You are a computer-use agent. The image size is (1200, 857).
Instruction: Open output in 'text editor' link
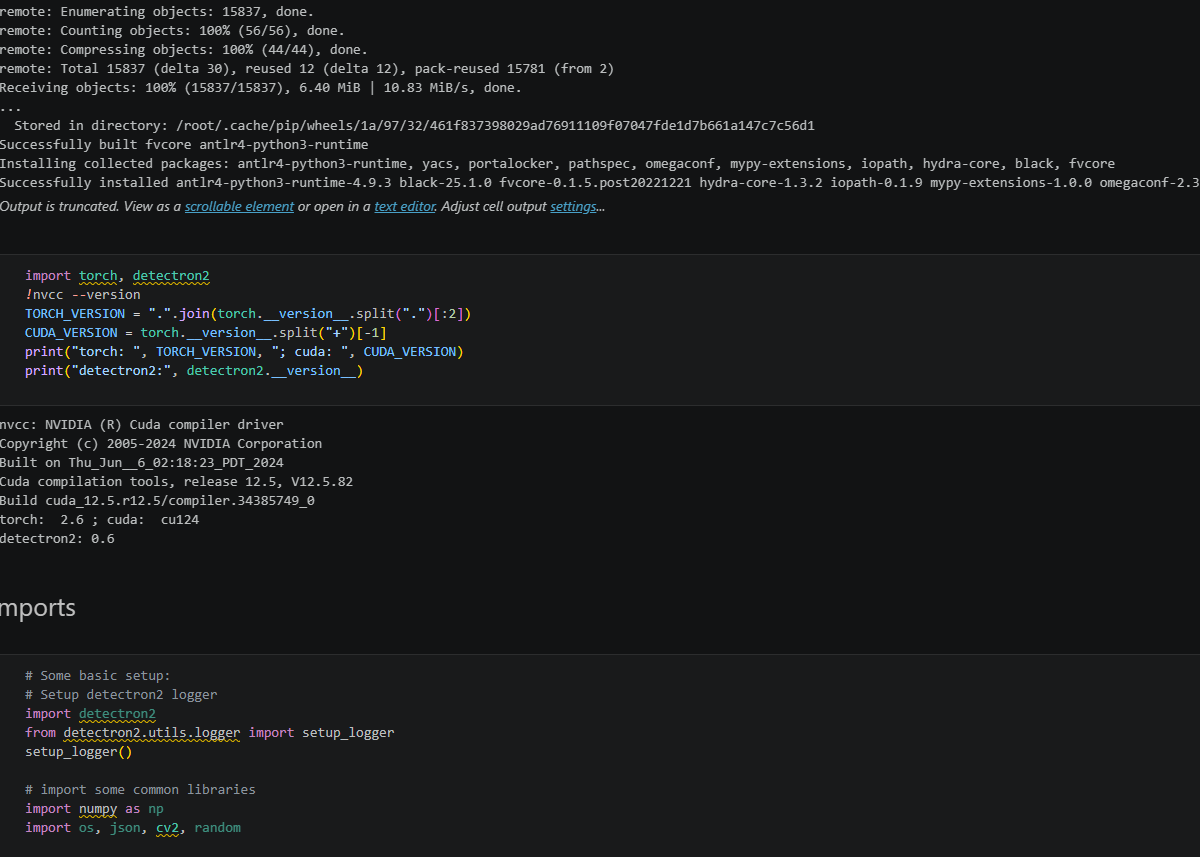[x=405, y=206]
